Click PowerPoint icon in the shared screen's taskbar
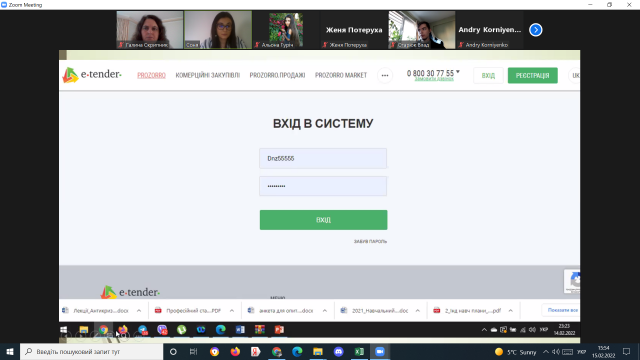The image size is (640, 360). pos(279,329)
